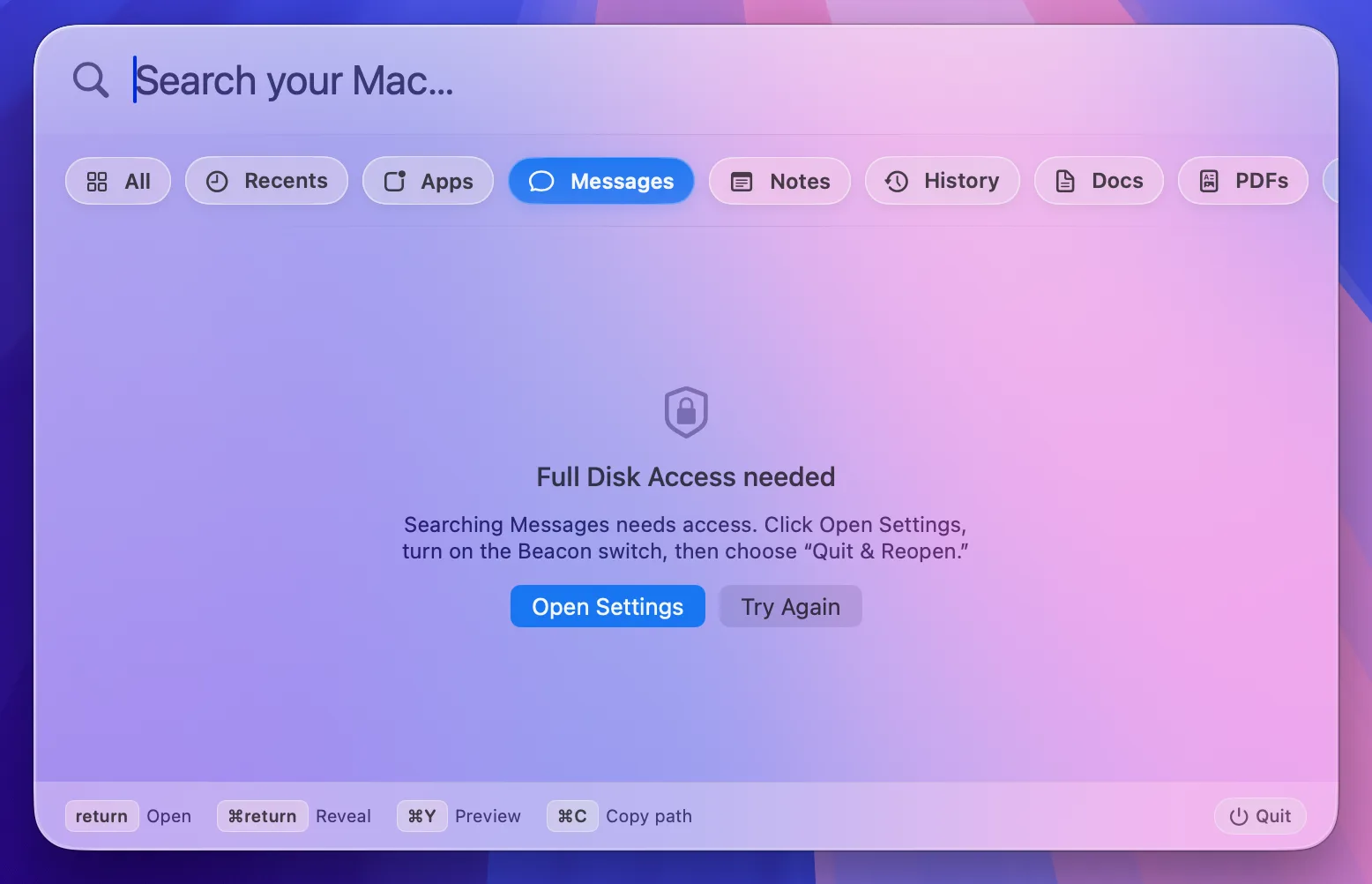The width and height of the screenshot is (1372, 884).
Task: Switch to the Recents filter
Action: tap(266, 181)
